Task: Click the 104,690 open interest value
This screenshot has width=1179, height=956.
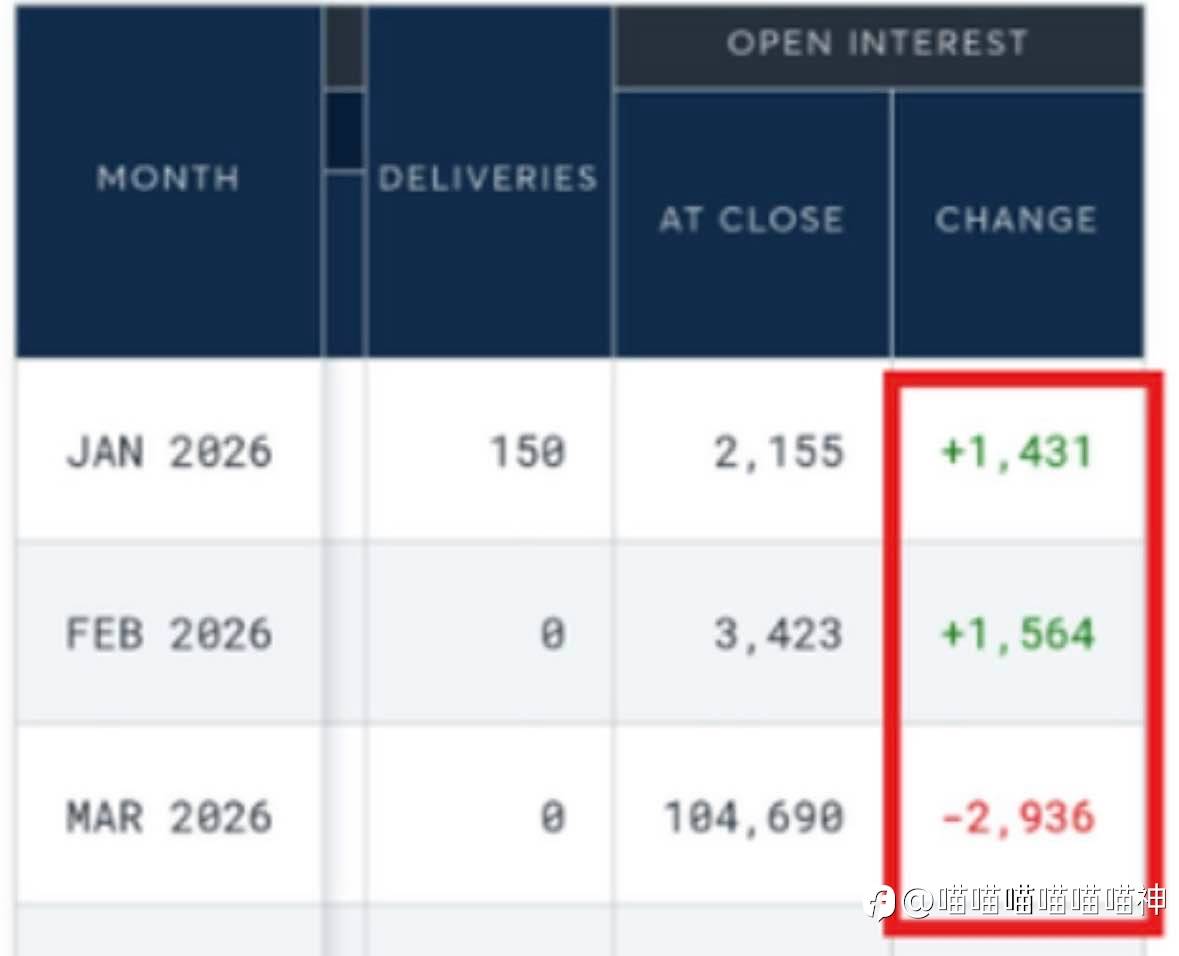Action: coord(754,817)
